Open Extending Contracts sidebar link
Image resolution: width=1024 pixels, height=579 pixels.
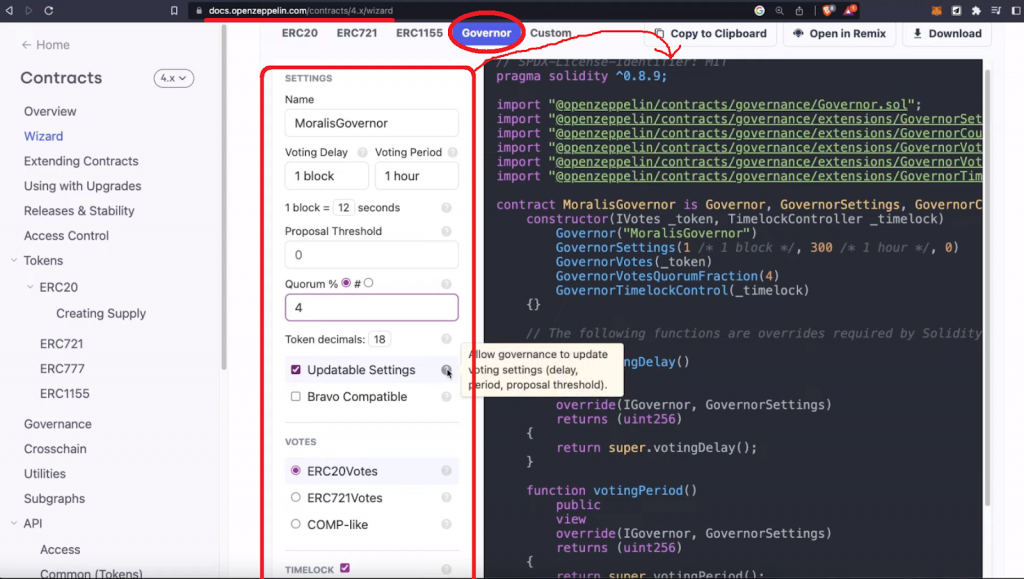[81, 161]
